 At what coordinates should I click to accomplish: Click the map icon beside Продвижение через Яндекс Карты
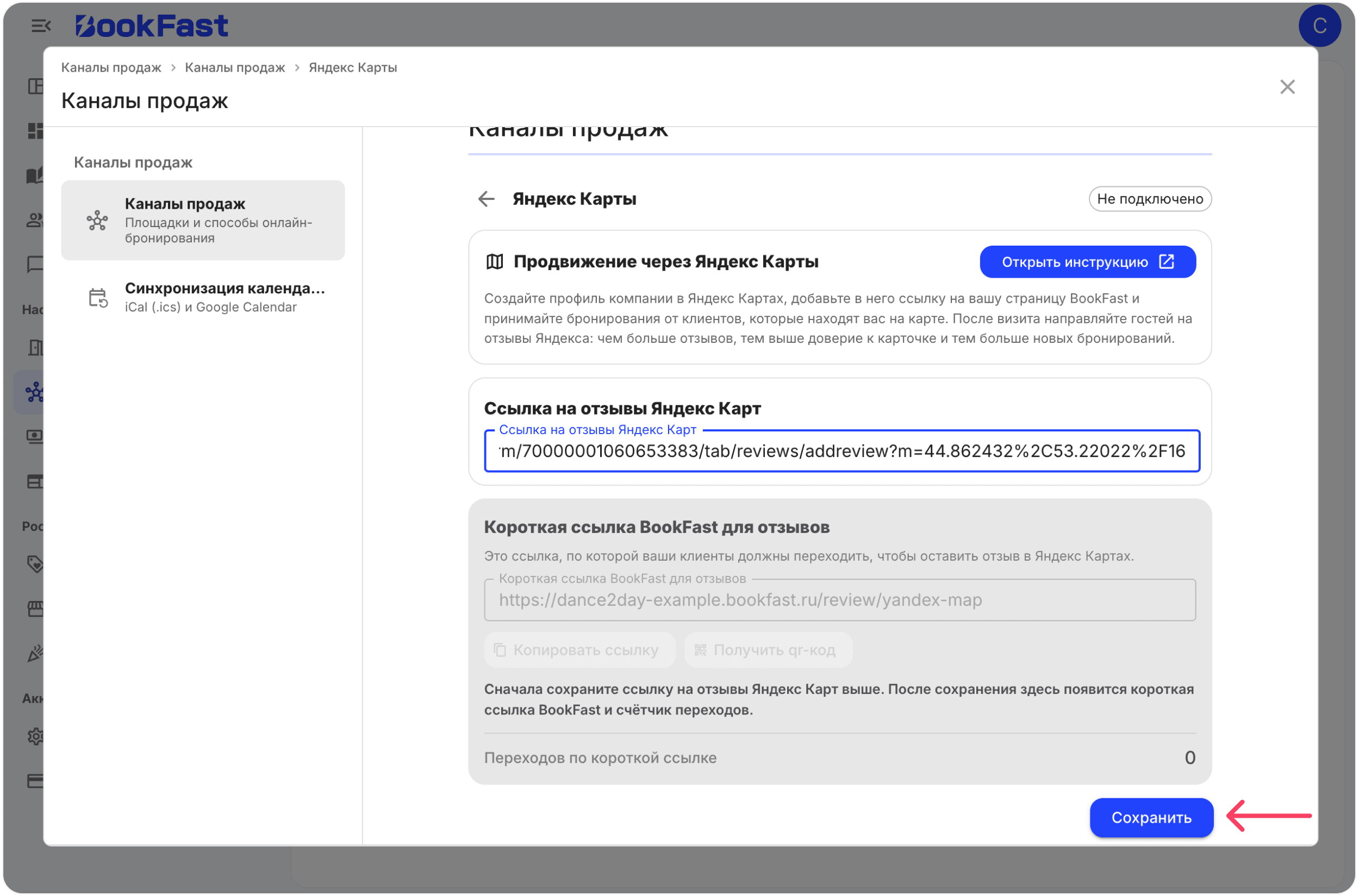(x=495, y=262)
